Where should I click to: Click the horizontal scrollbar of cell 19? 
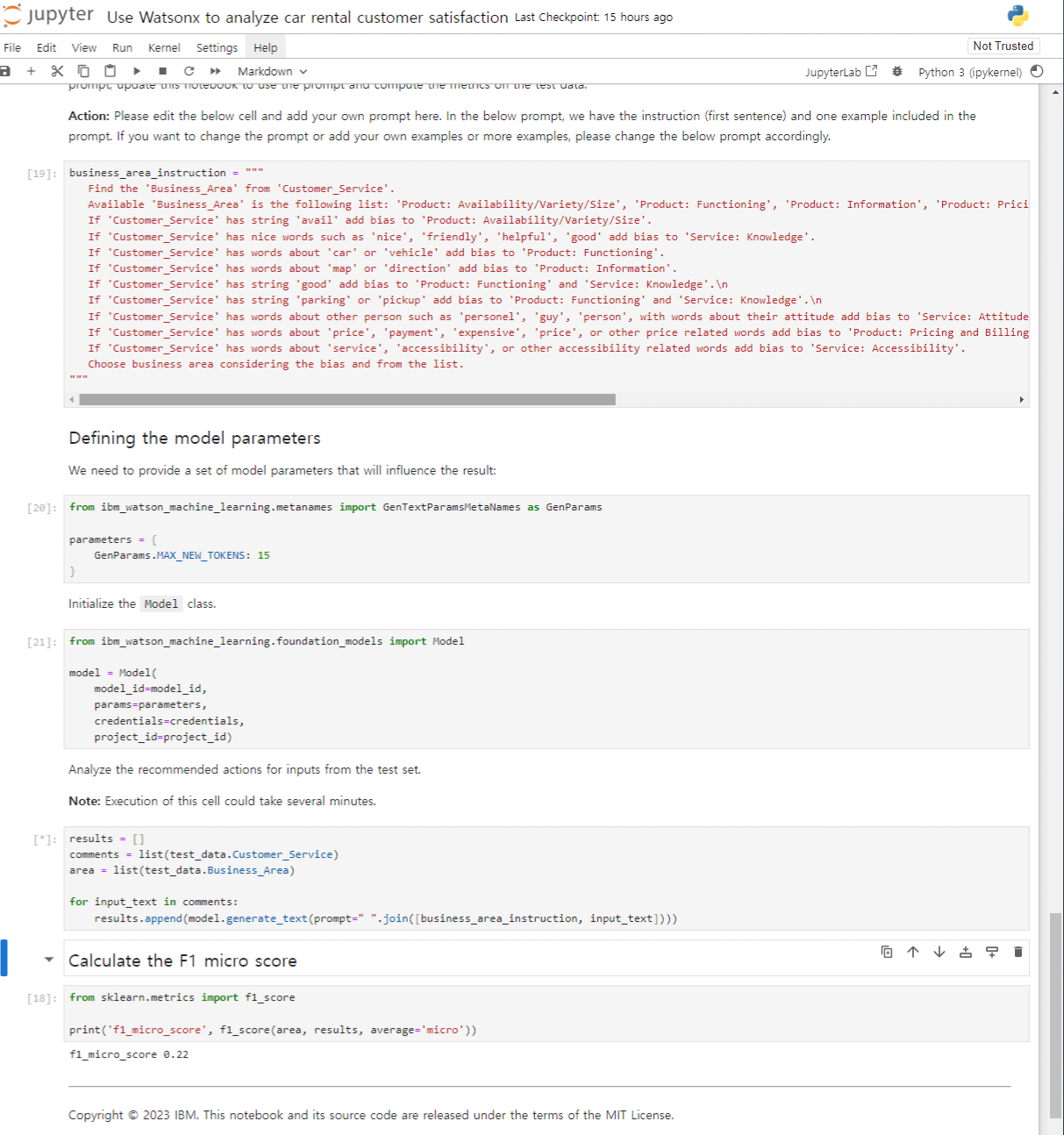[347, 399]
